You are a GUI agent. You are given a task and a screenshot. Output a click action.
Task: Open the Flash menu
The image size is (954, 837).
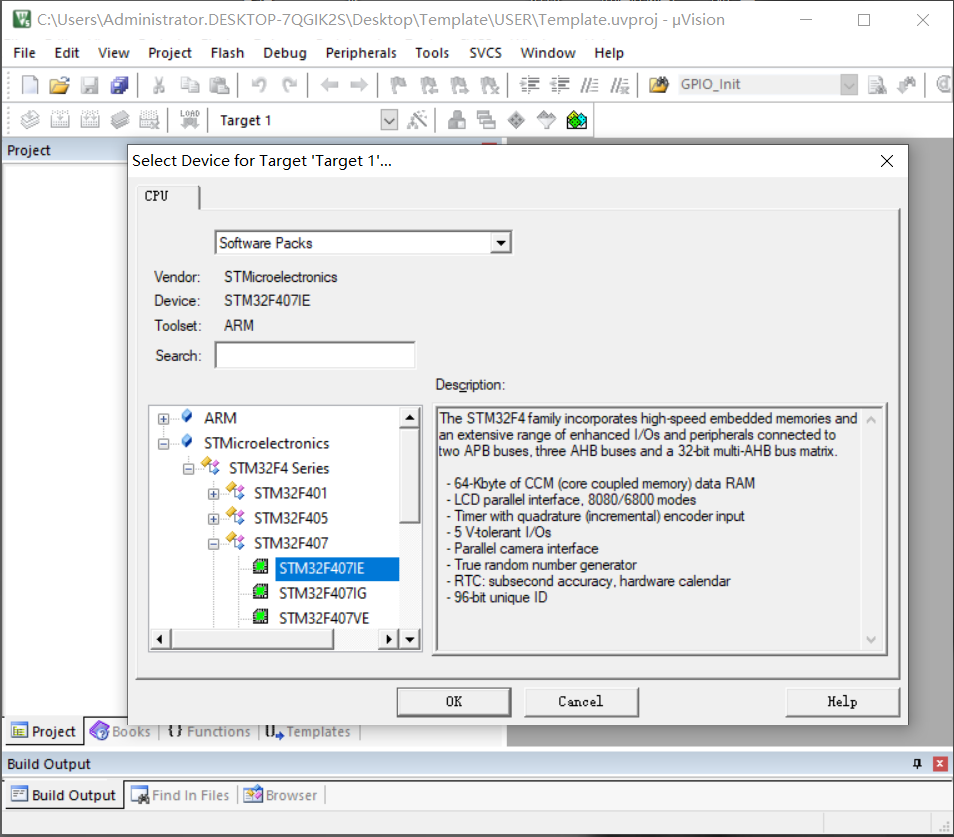[228, 53]
